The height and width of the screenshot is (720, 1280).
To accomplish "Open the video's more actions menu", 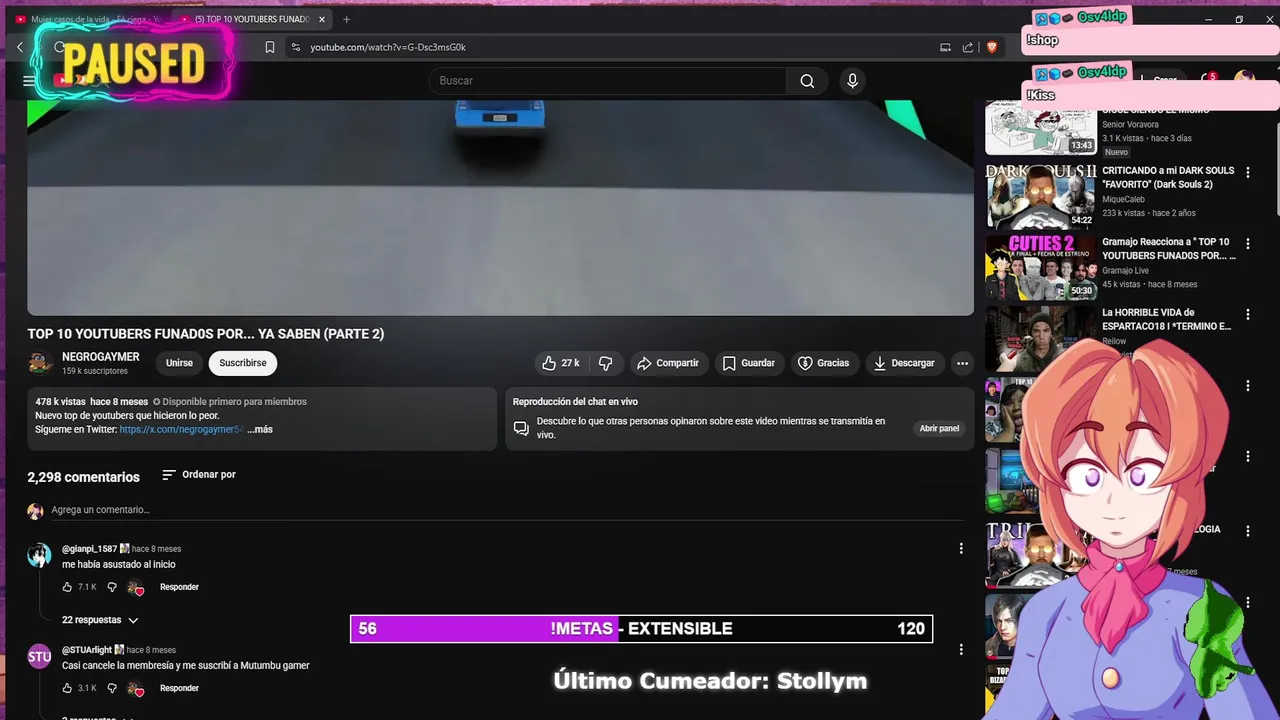I will point(962,363).
